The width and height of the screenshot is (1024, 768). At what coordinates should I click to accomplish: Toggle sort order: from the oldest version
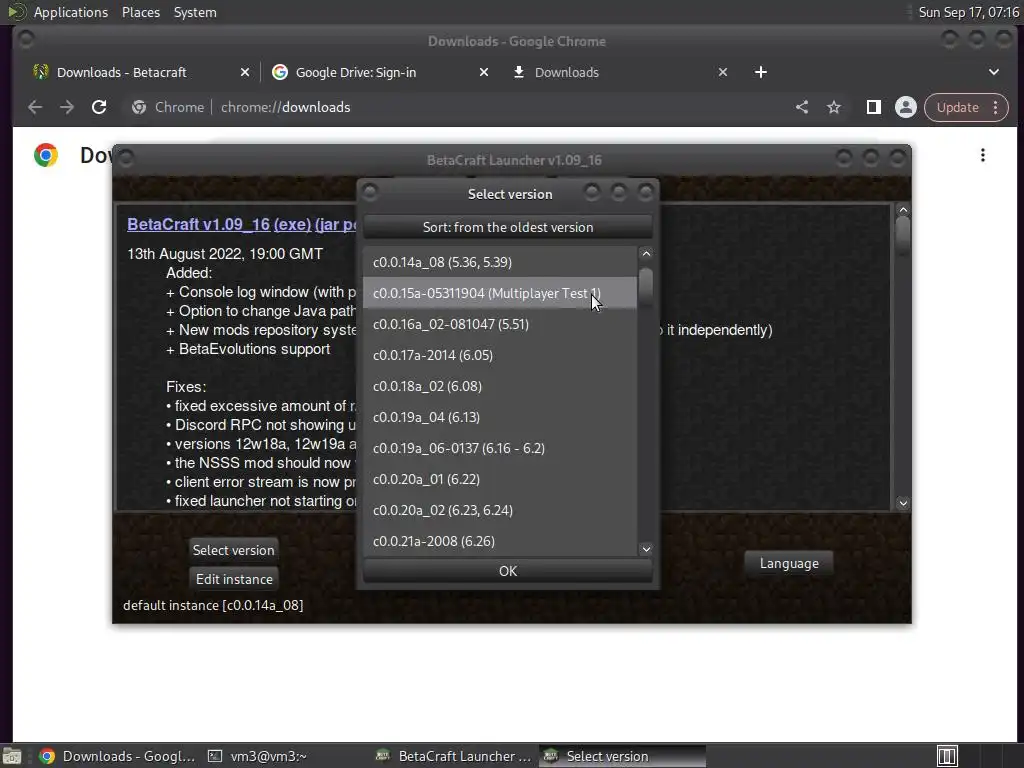coord(507,227)
